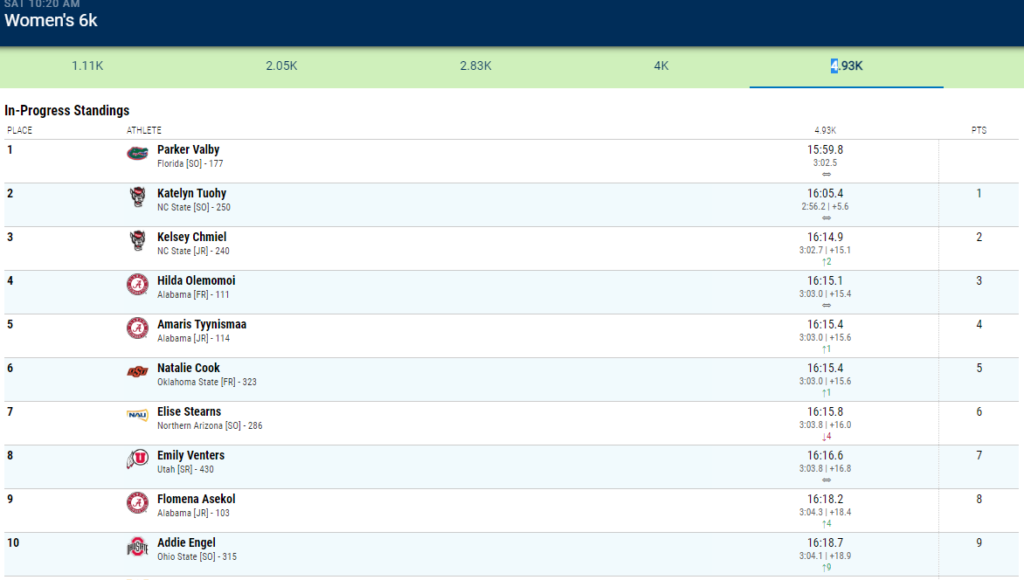Click the Alabama logo beside Amaris Tyynismaa
The image size is (1024, 580).
[x=137, y=328]
